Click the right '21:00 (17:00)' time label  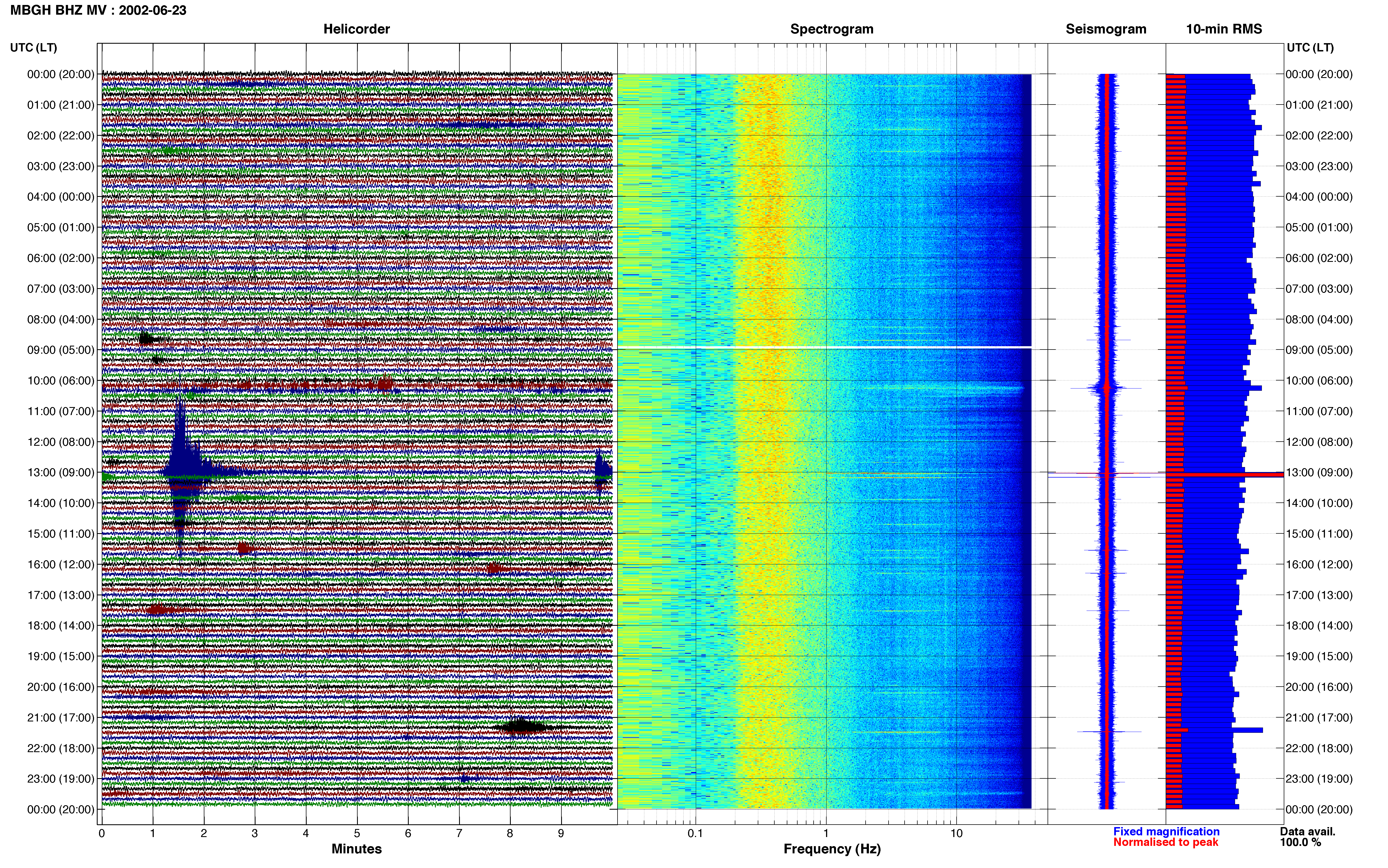pyautogui.click(x=1319, y=718)
